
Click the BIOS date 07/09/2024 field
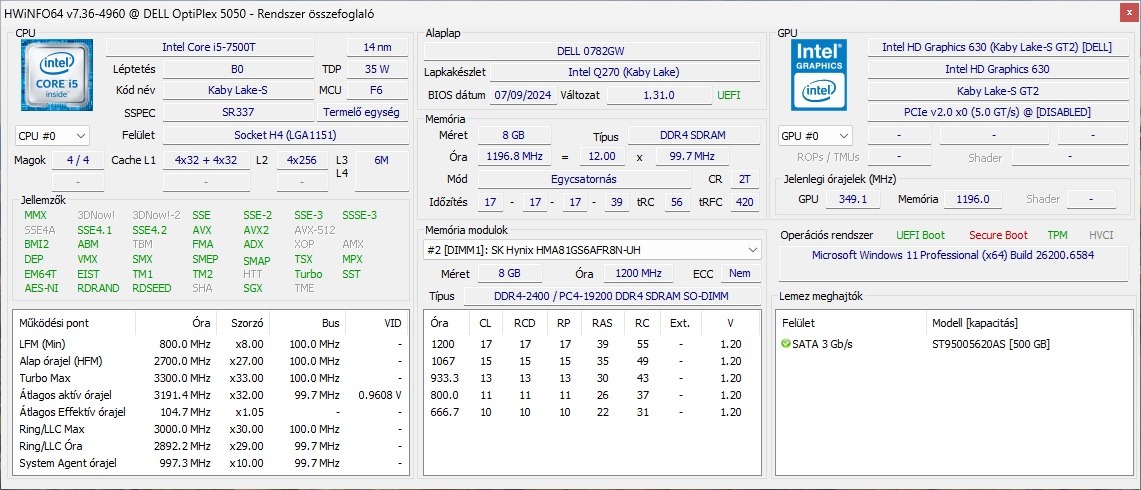[x=523, y=95]
